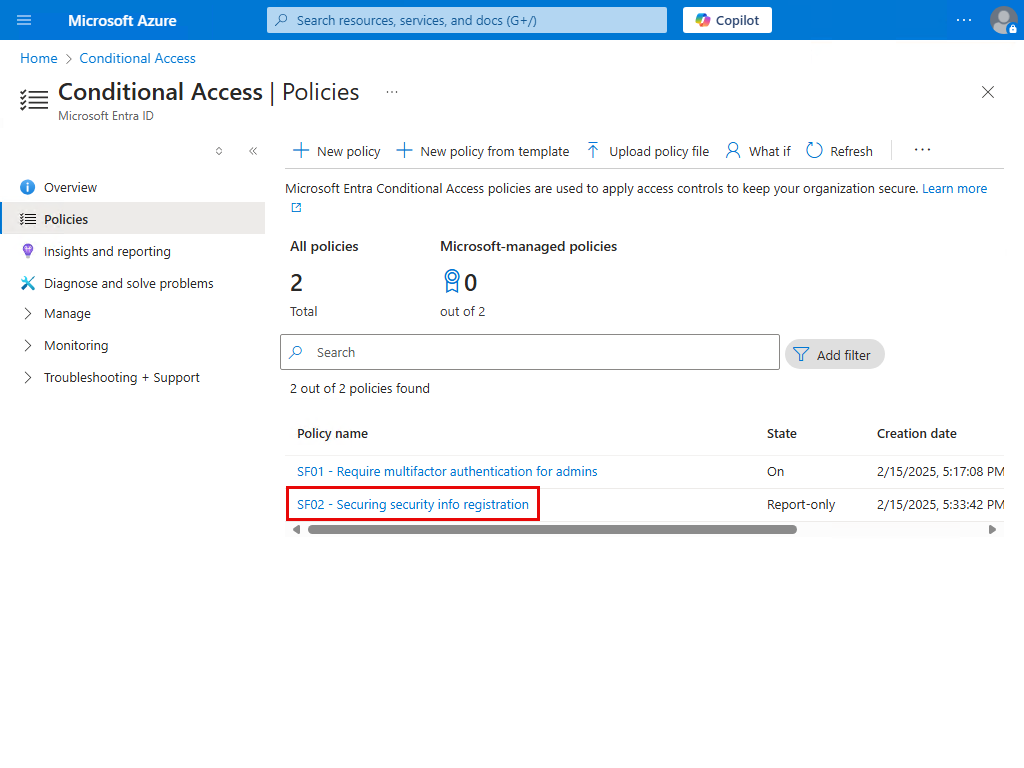The image size is (1024, 768).
Task: Choose New policy from template
Action: click(x=483, y=151)
